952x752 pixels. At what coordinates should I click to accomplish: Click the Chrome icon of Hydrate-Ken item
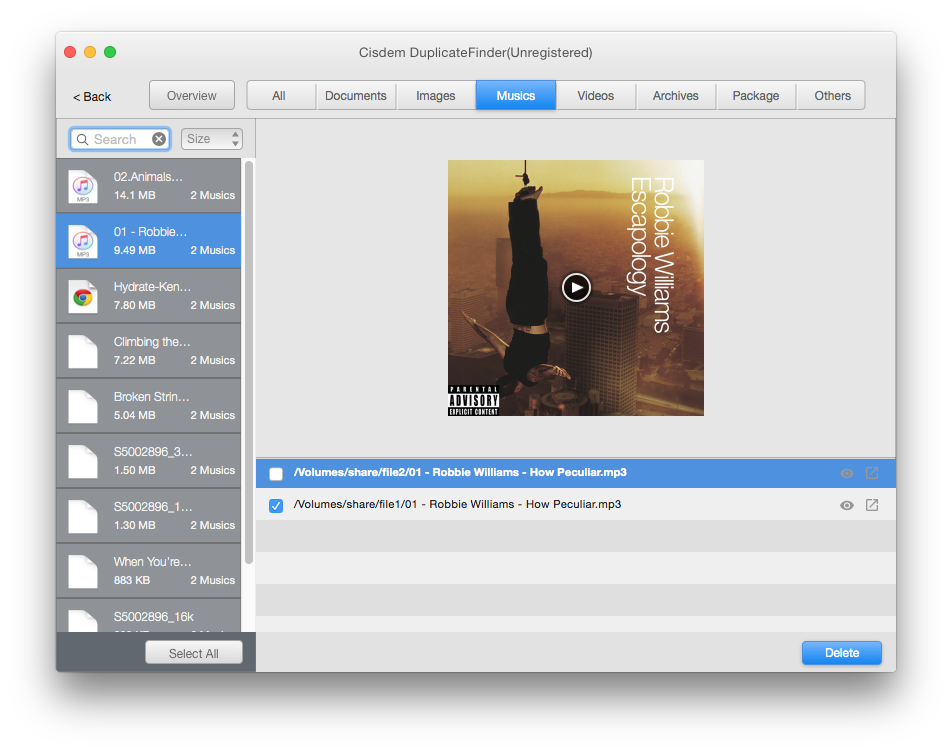pos(83,297)
